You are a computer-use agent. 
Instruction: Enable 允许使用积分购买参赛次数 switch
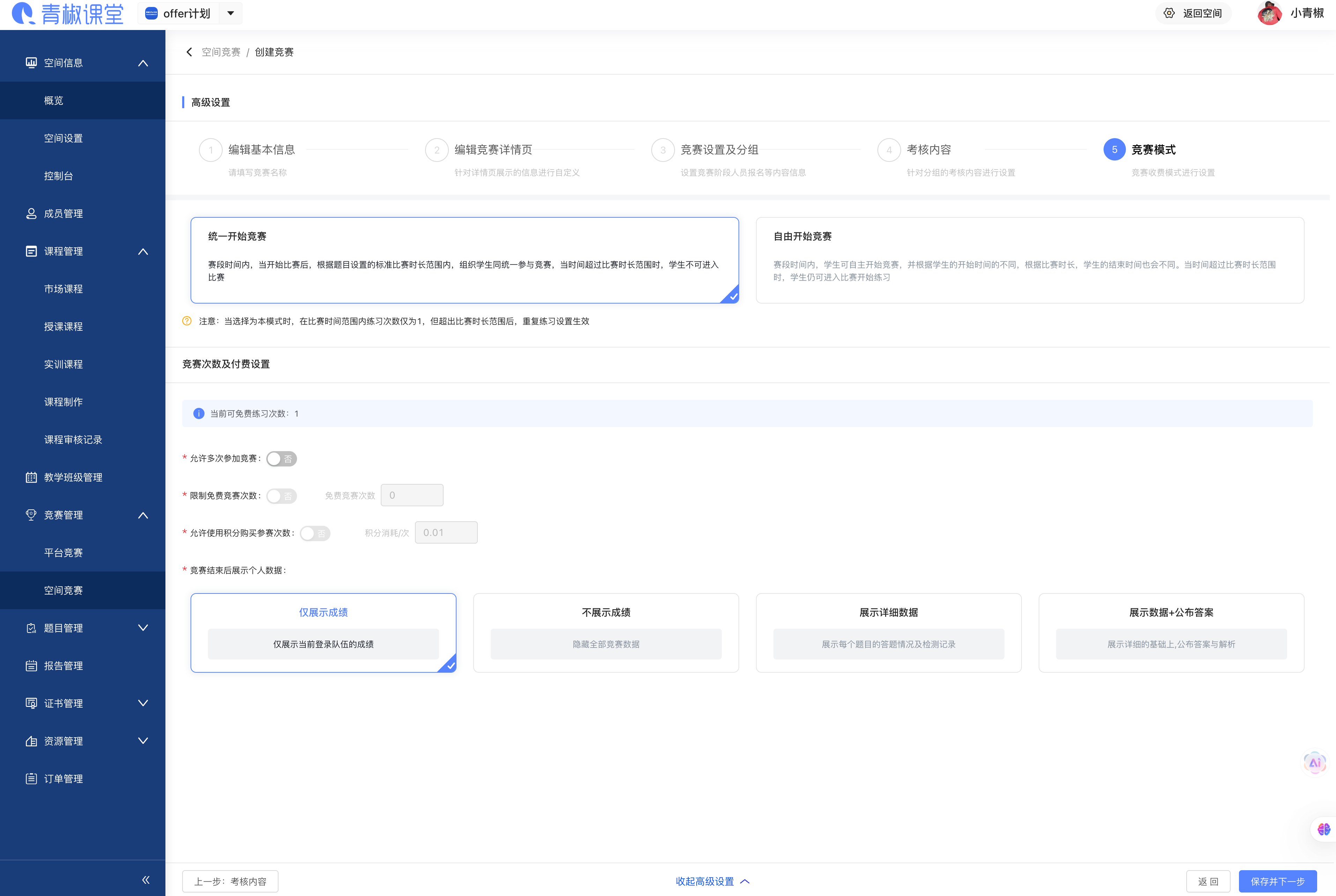[315, 533]
